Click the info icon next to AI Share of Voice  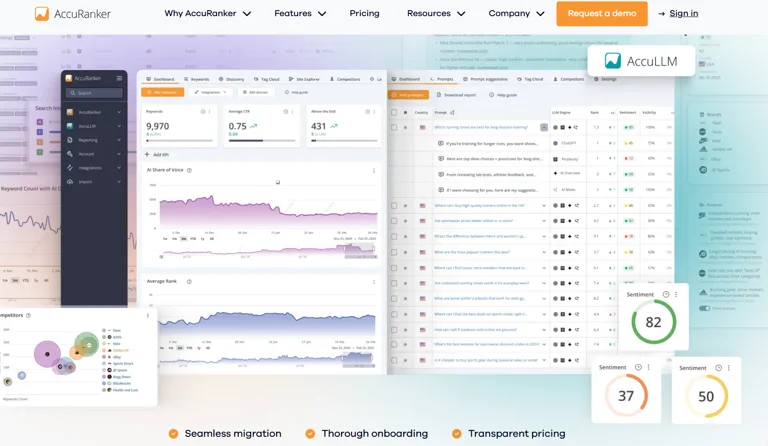click(x=189, y=170)
